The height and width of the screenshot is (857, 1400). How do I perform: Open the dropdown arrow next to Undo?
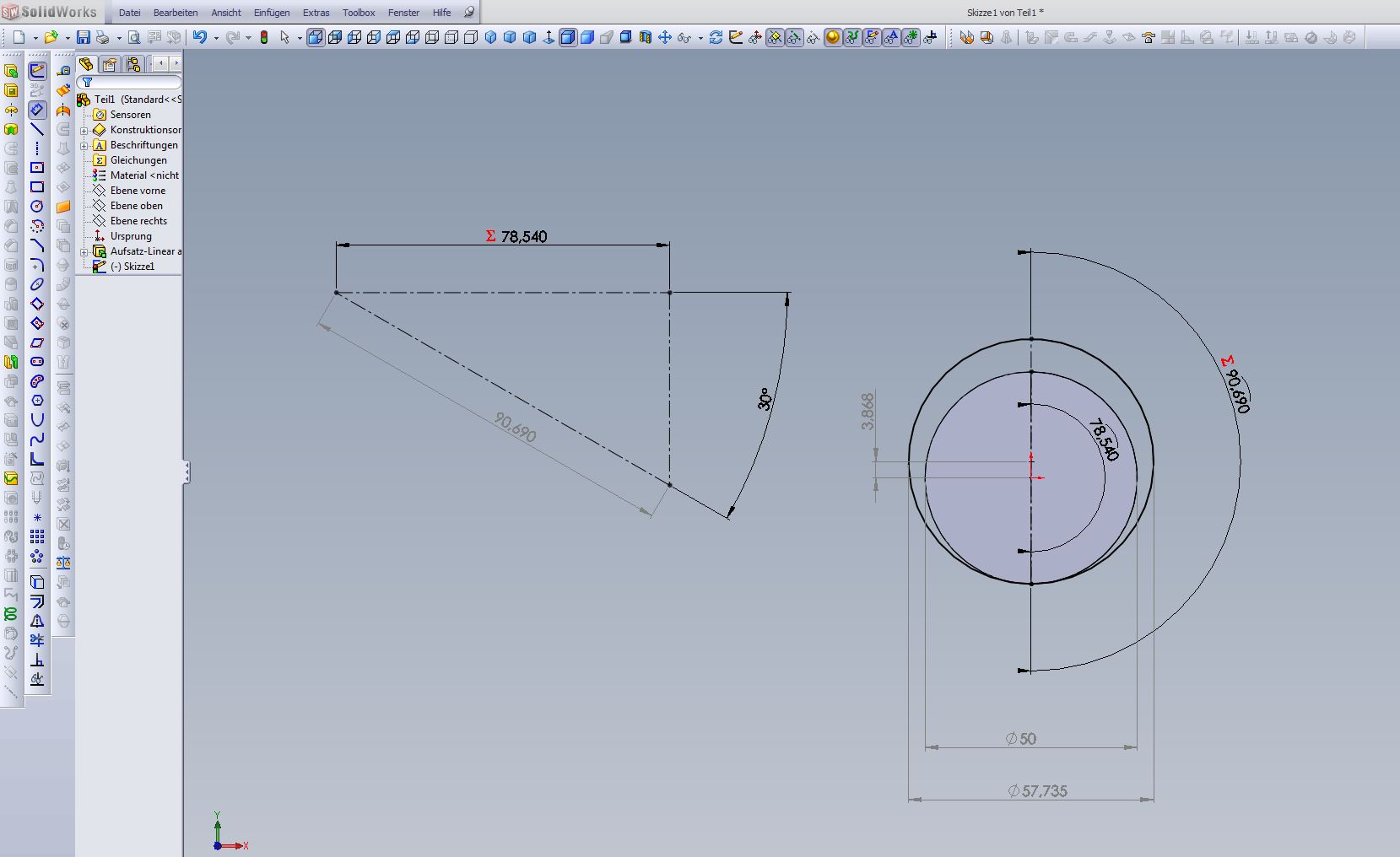(216, 38)
